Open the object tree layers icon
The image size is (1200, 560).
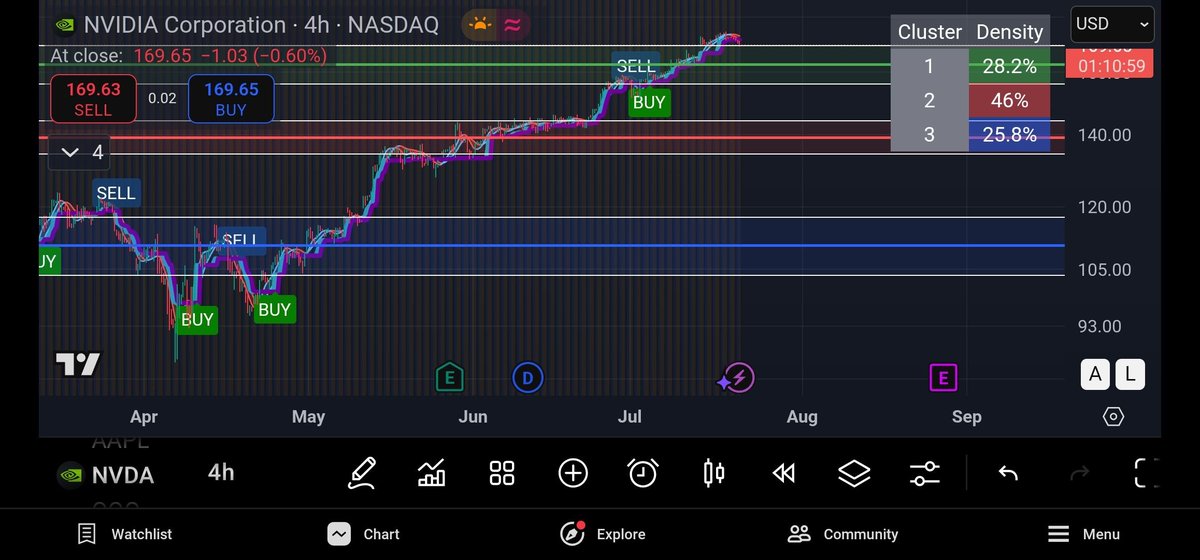(854, 473)
